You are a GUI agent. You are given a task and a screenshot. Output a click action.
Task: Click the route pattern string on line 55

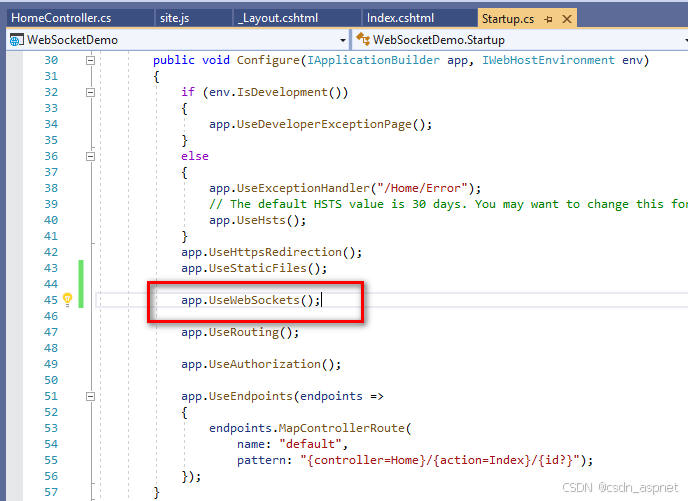442,461
